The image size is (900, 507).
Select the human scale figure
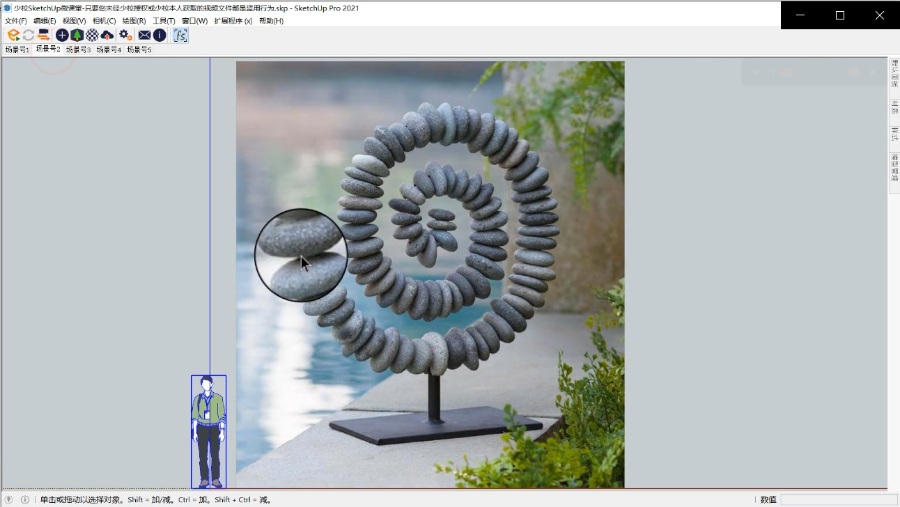[209, 432]
